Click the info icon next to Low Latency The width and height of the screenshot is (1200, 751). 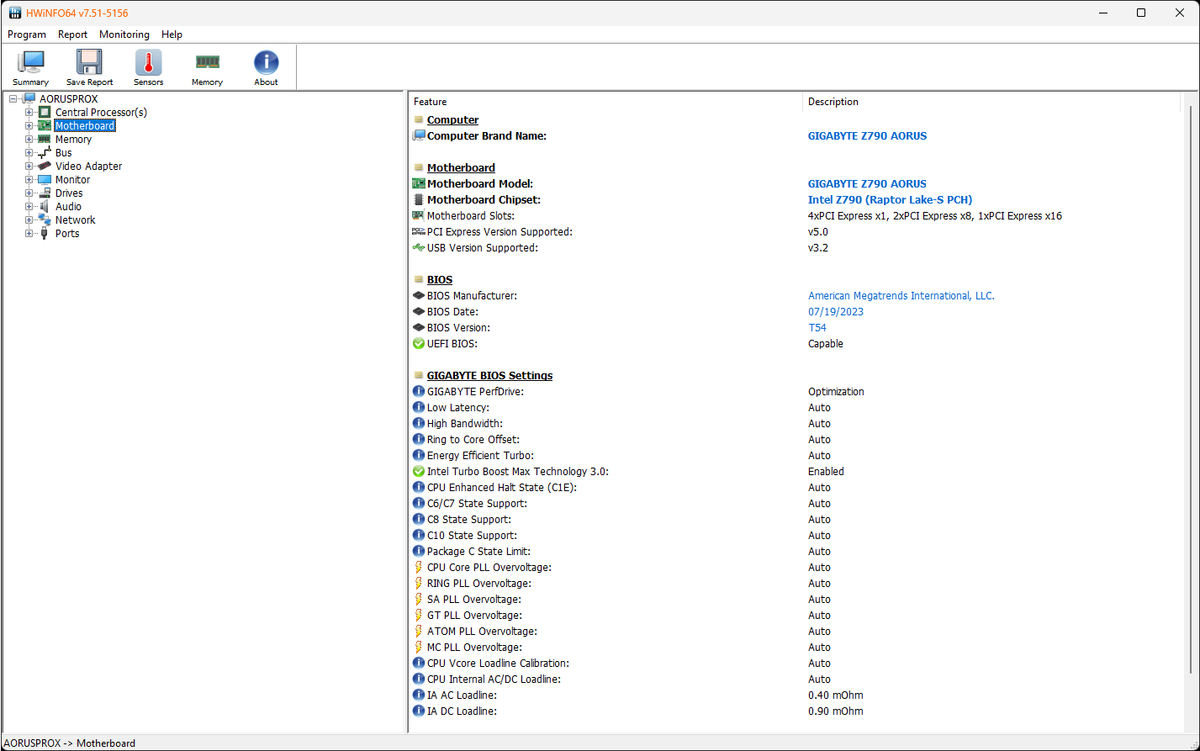pyautogui.click(x=419, y=407)
